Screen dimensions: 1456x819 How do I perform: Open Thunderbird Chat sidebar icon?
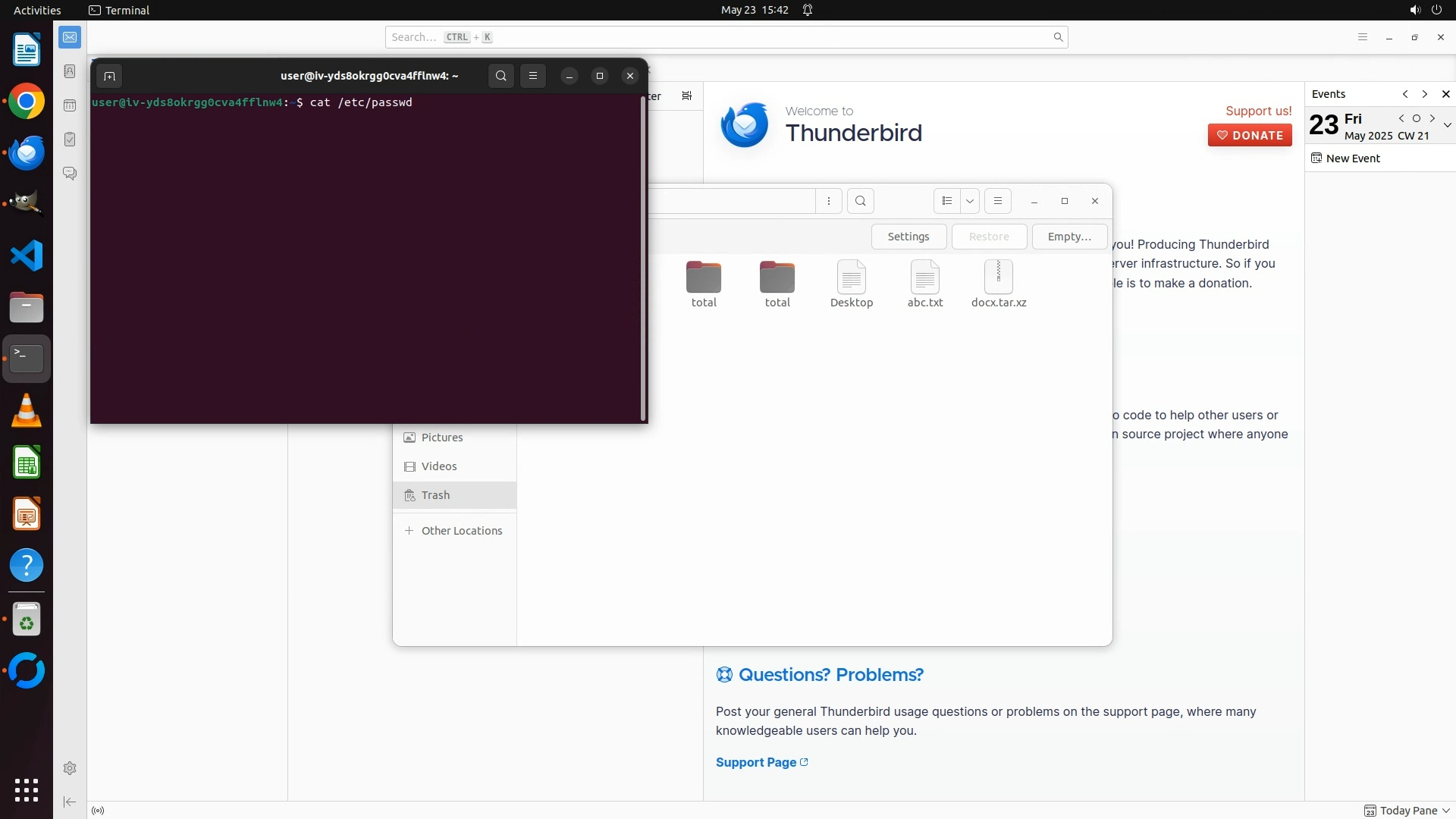tap(70, 174)
